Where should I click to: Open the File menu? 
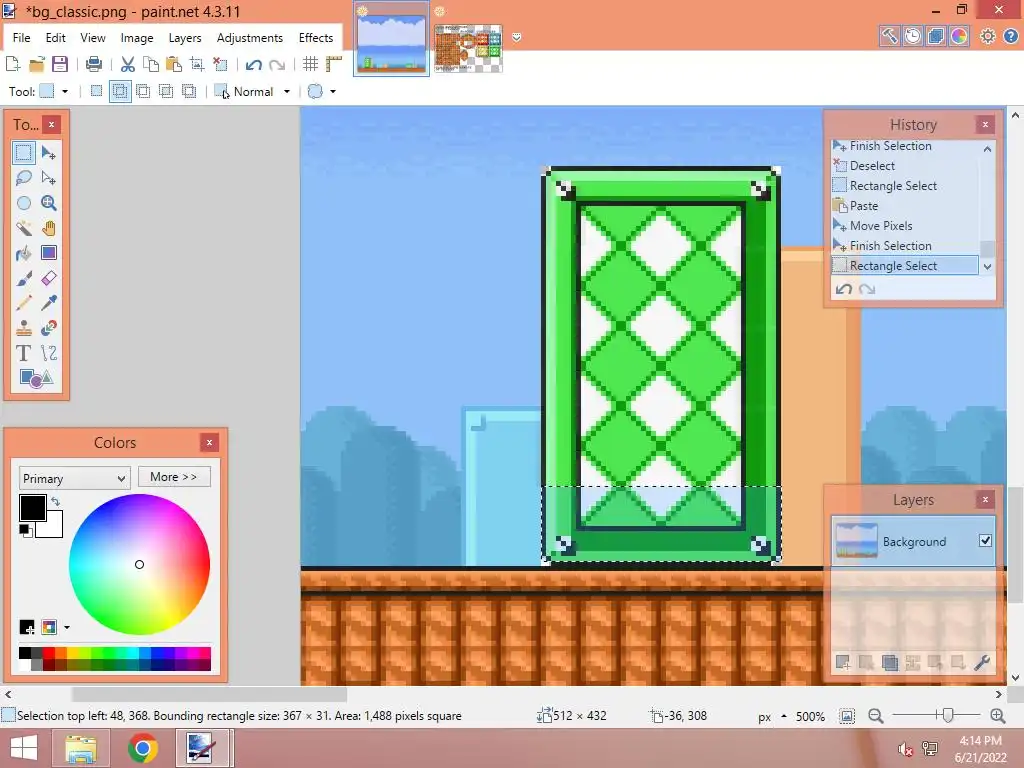click(22, 38)
